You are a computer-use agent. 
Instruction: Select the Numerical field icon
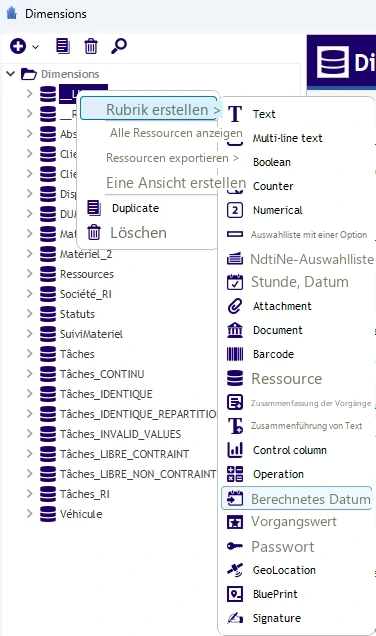pyautogui.click(x=235, y=210)
